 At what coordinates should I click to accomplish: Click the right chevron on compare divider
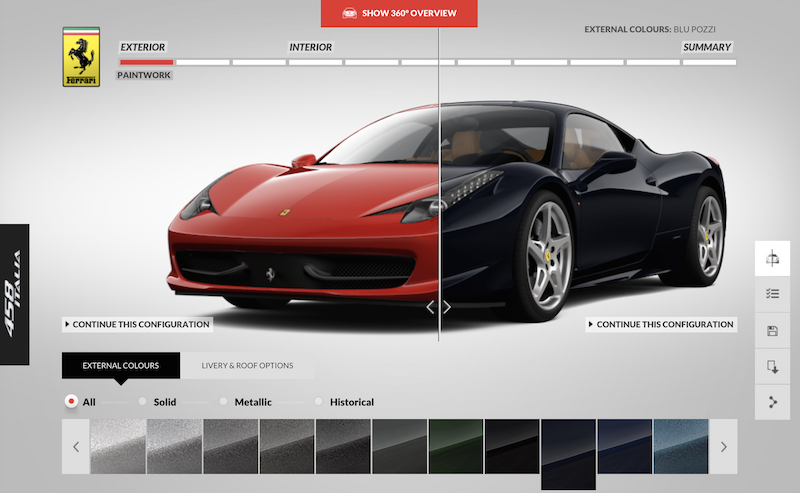[x=447, y=307]
